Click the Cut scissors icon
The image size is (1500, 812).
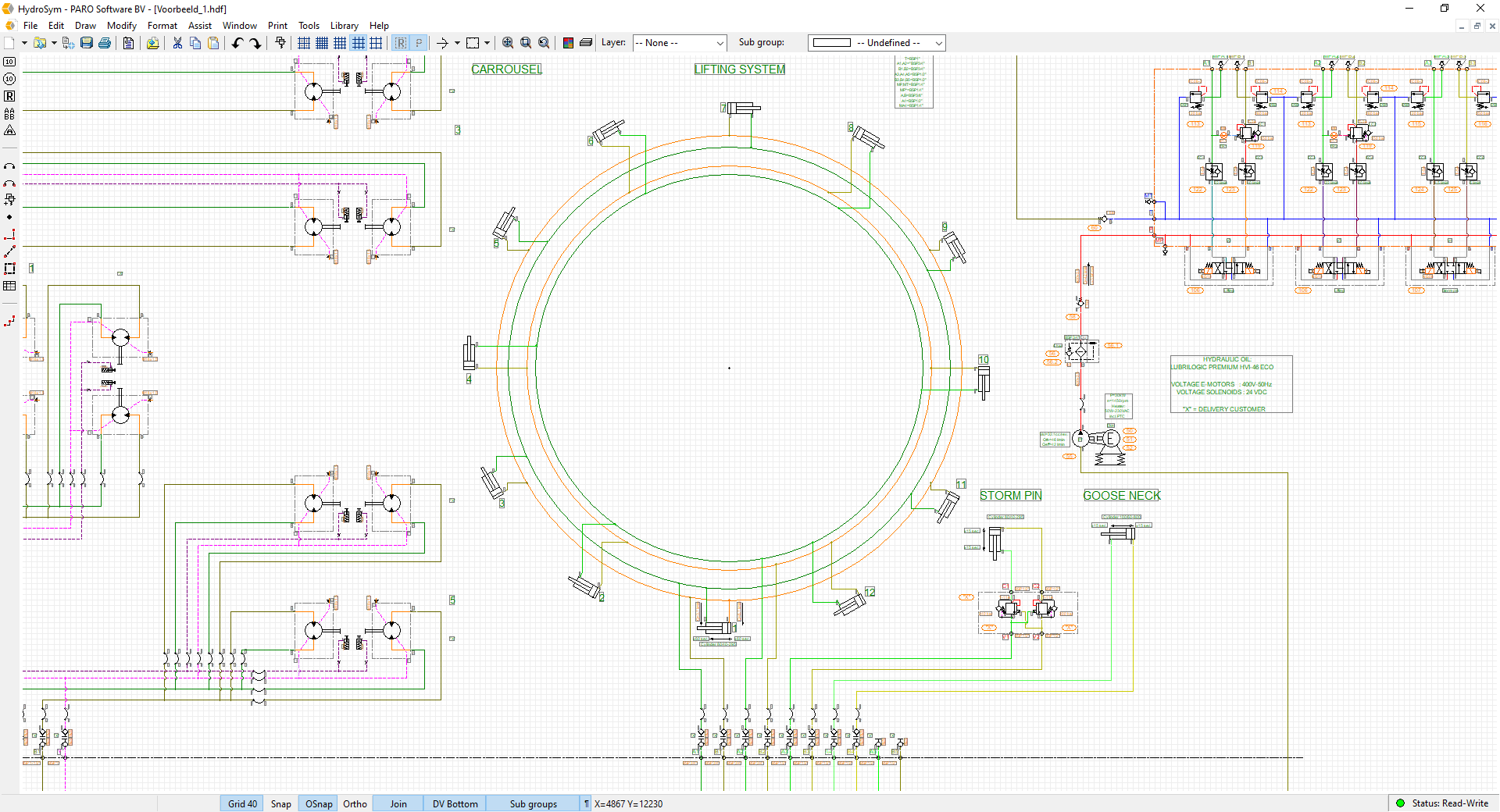[177, 43]
